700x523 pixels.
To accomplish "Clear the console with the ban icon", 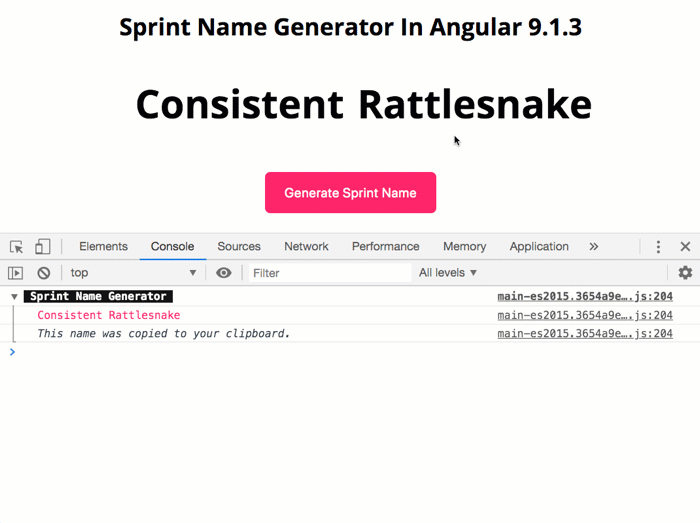I will pos(43,273).
